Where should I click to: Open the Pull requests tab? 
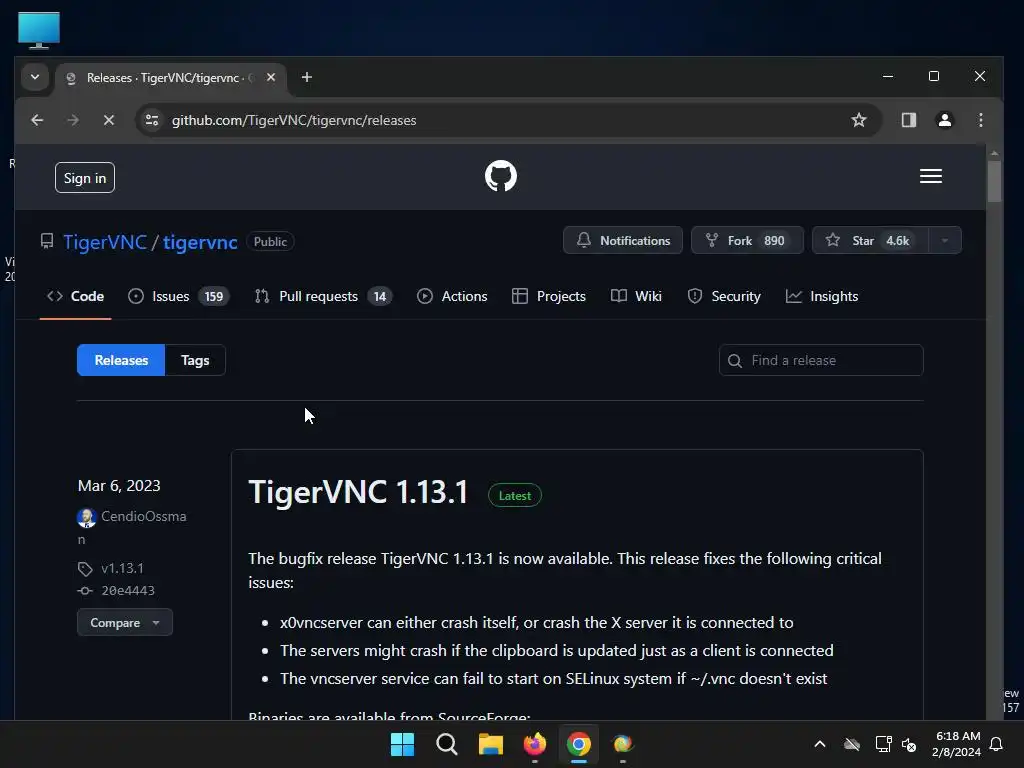point(323,296)
